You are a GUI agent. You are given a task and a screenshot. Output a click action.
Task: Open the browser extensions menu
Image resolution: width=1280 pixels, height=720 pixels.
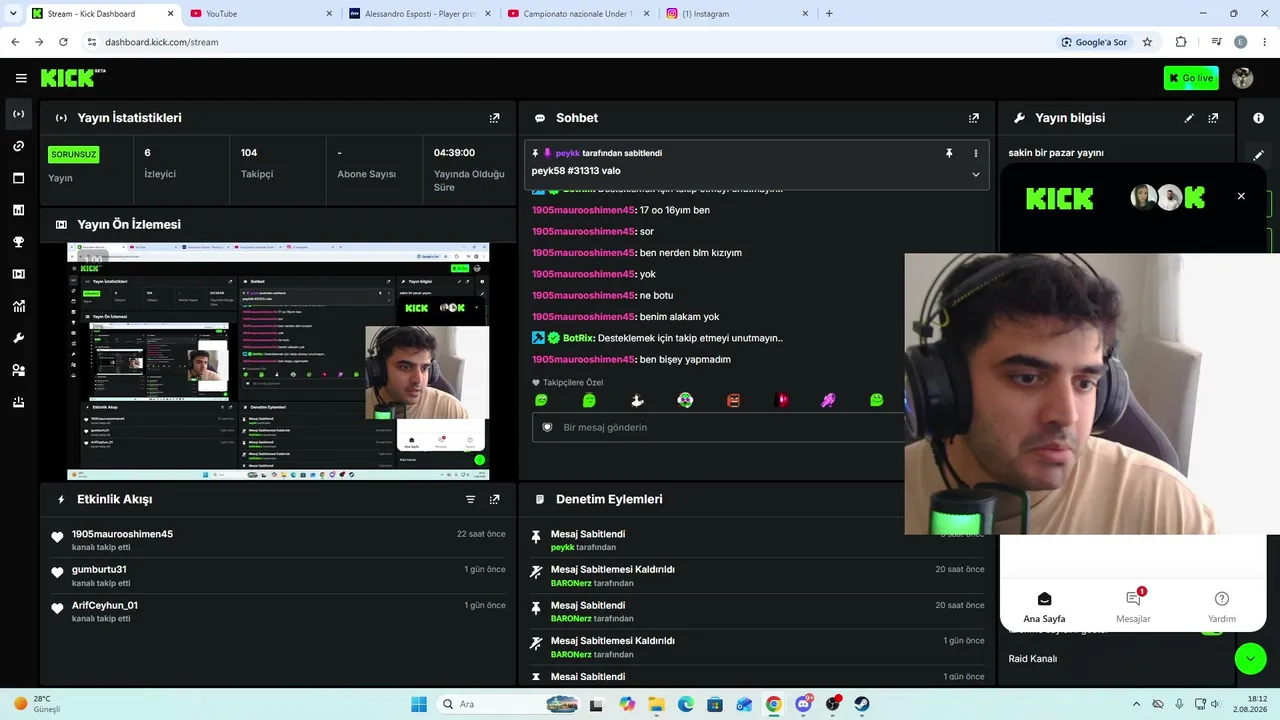point(1181,42)
